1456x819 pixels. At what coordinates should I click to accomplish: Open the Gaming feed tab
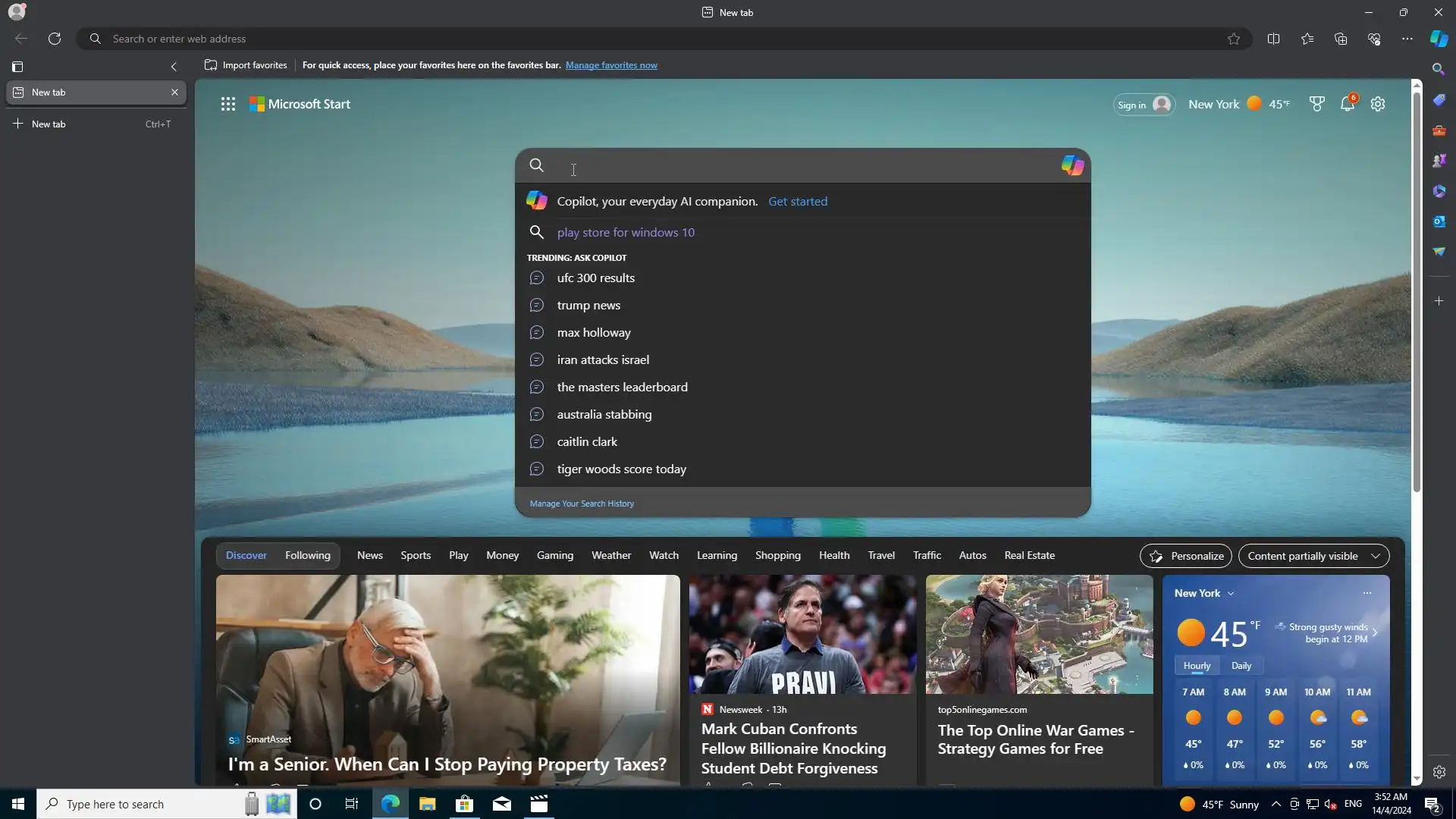(554, 556)
